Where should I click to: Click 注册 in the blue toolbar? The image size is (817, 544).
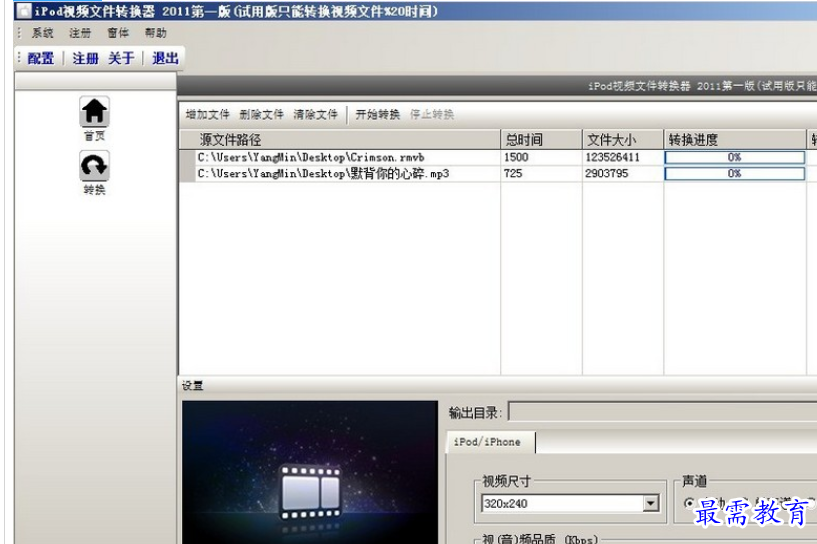pos(85,58)
